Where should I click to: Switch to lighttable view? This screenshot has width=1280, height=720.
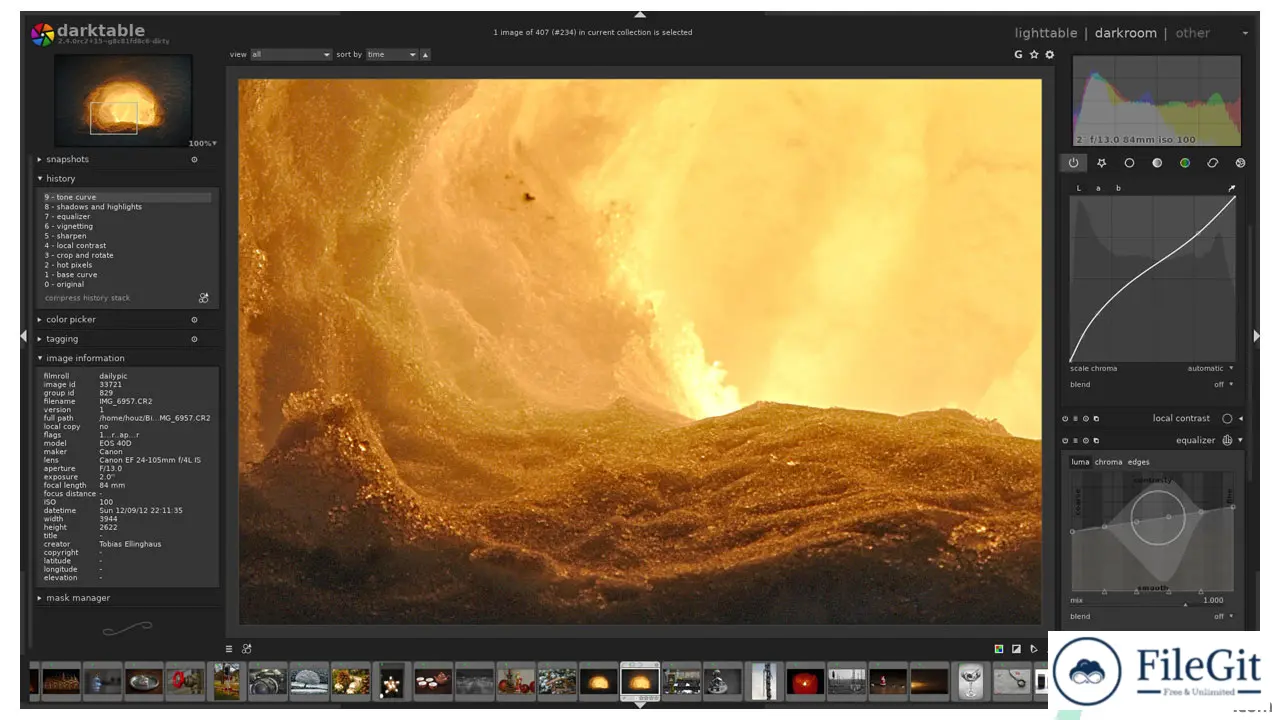pyautogui.click(x=1046, y=33)
